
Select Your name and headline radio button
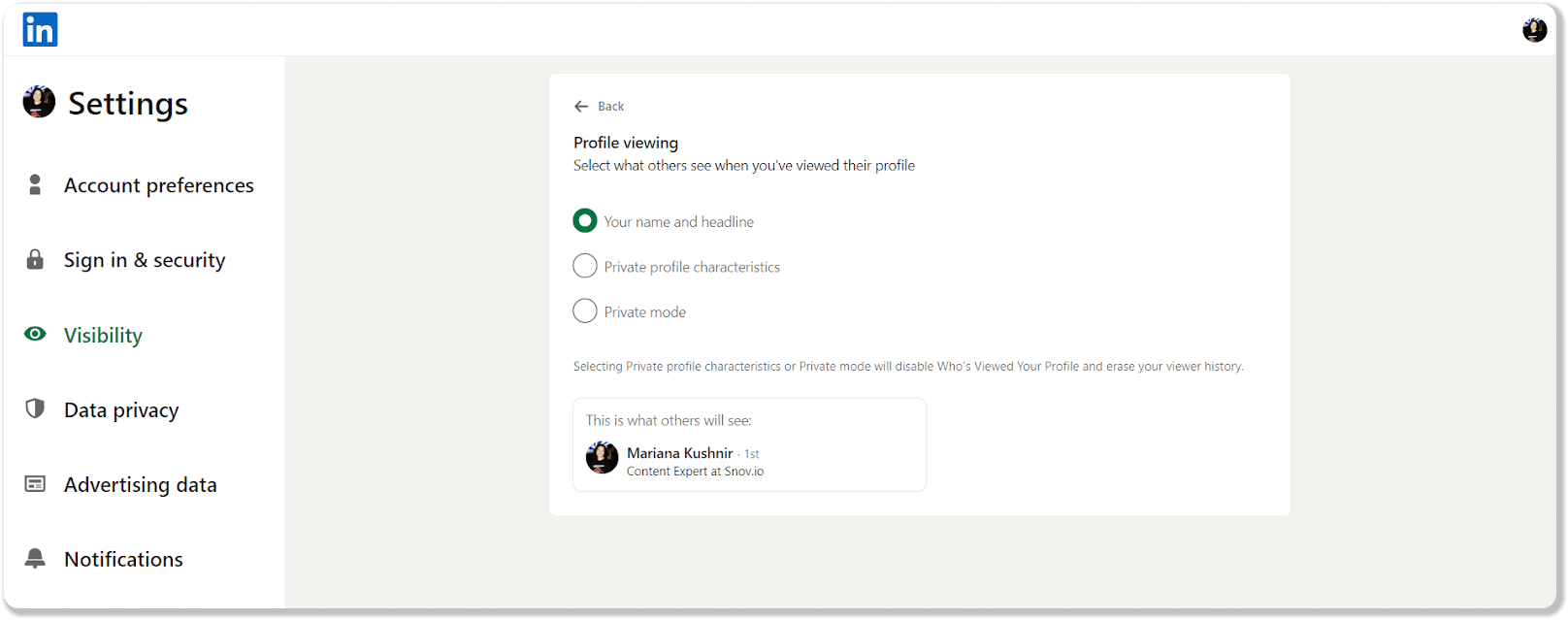tap(585, 221)
